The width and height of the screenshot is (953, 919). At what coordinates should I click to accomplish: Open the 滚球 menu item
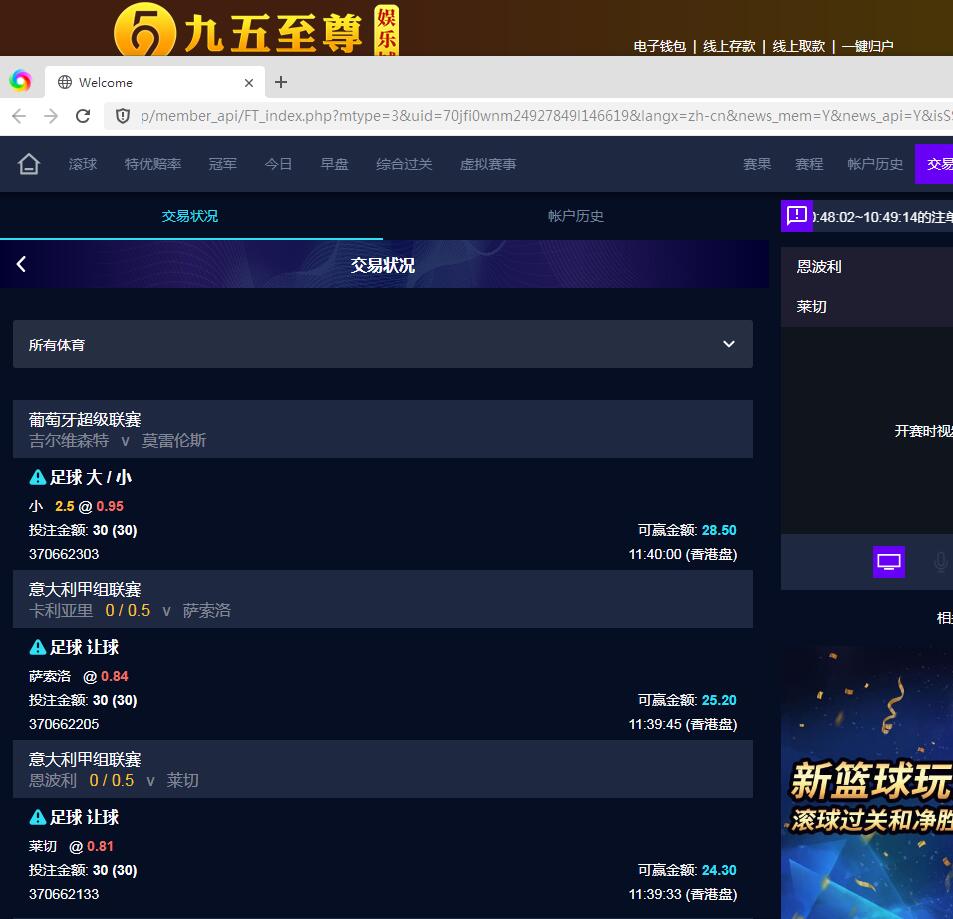[x=83, y=164]
